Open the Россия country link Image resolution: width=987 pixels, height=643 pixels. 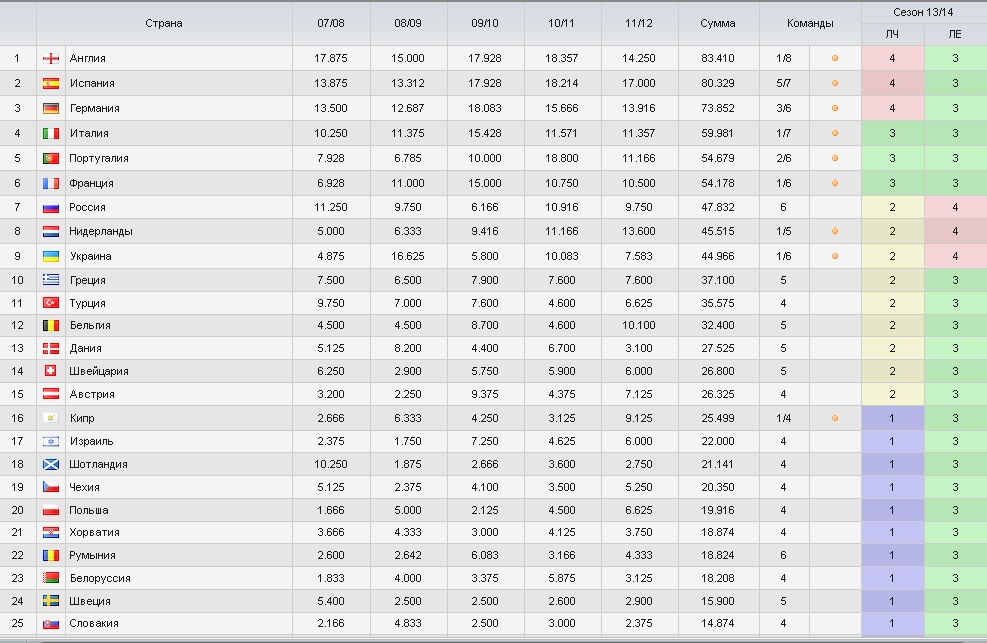87,208
